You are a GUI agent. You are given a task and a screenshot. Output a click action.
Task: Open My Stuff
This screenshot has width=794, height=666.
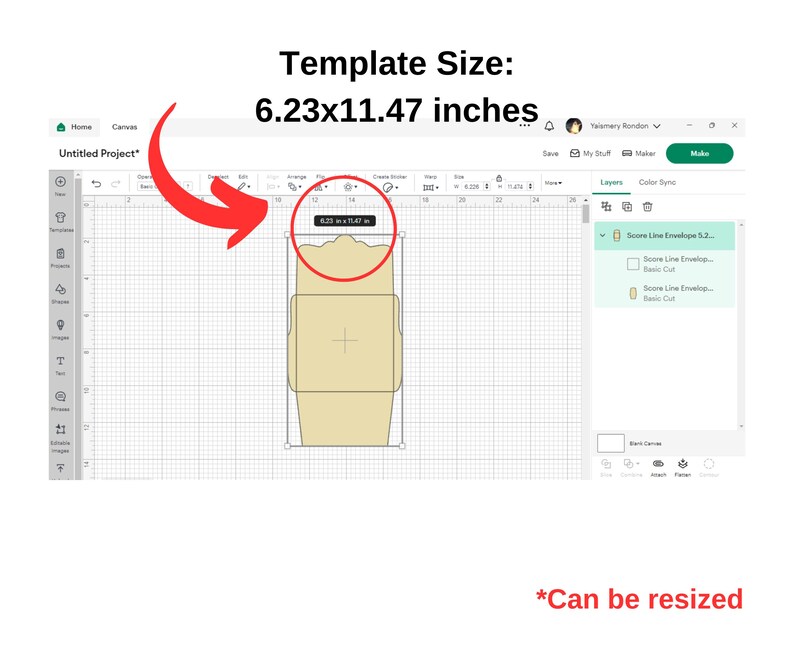[x=590, y=153]
